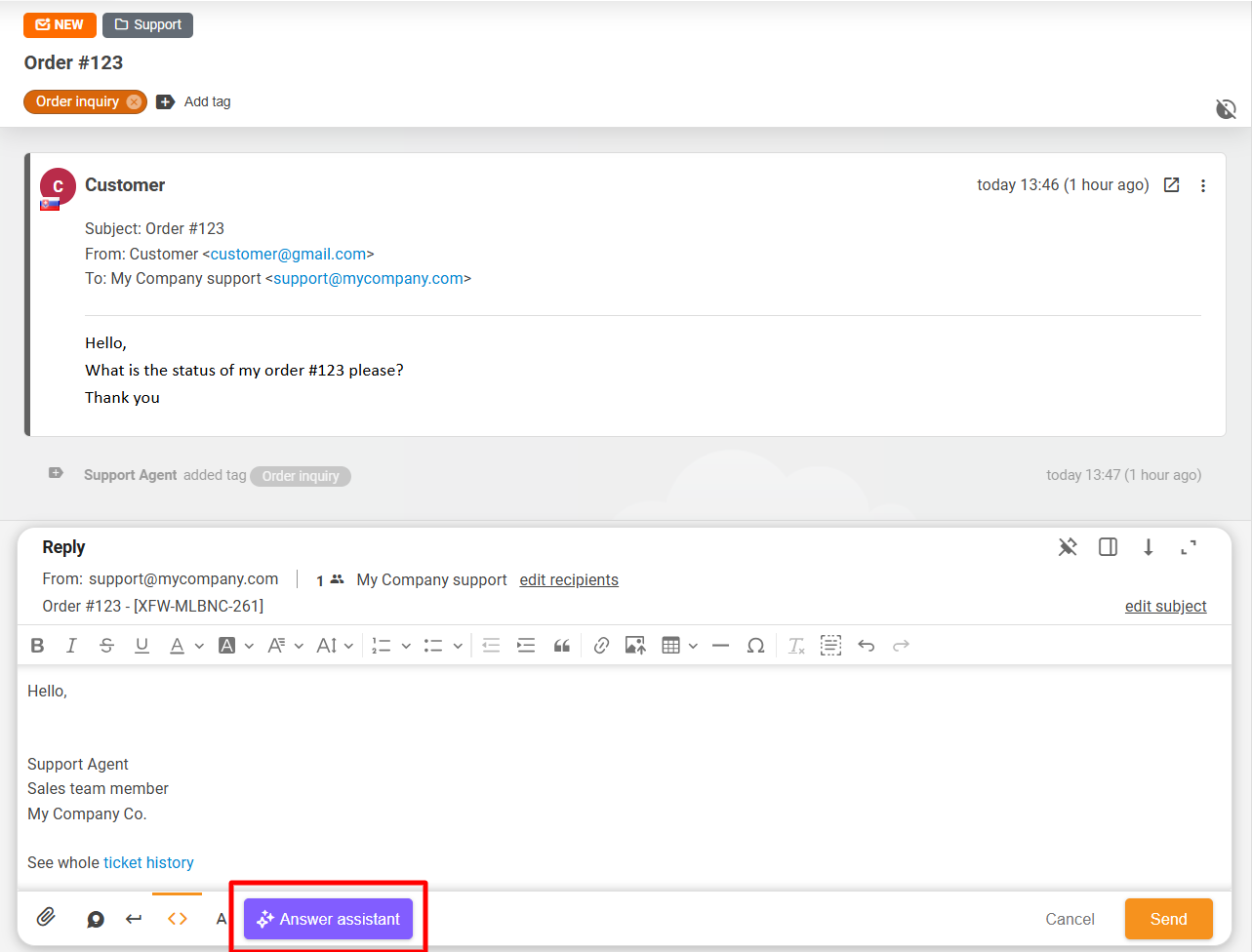This screenshot has height=952, width=1252.
Task: Expand the numbered list options dropdown
Action: coord(406,645)
